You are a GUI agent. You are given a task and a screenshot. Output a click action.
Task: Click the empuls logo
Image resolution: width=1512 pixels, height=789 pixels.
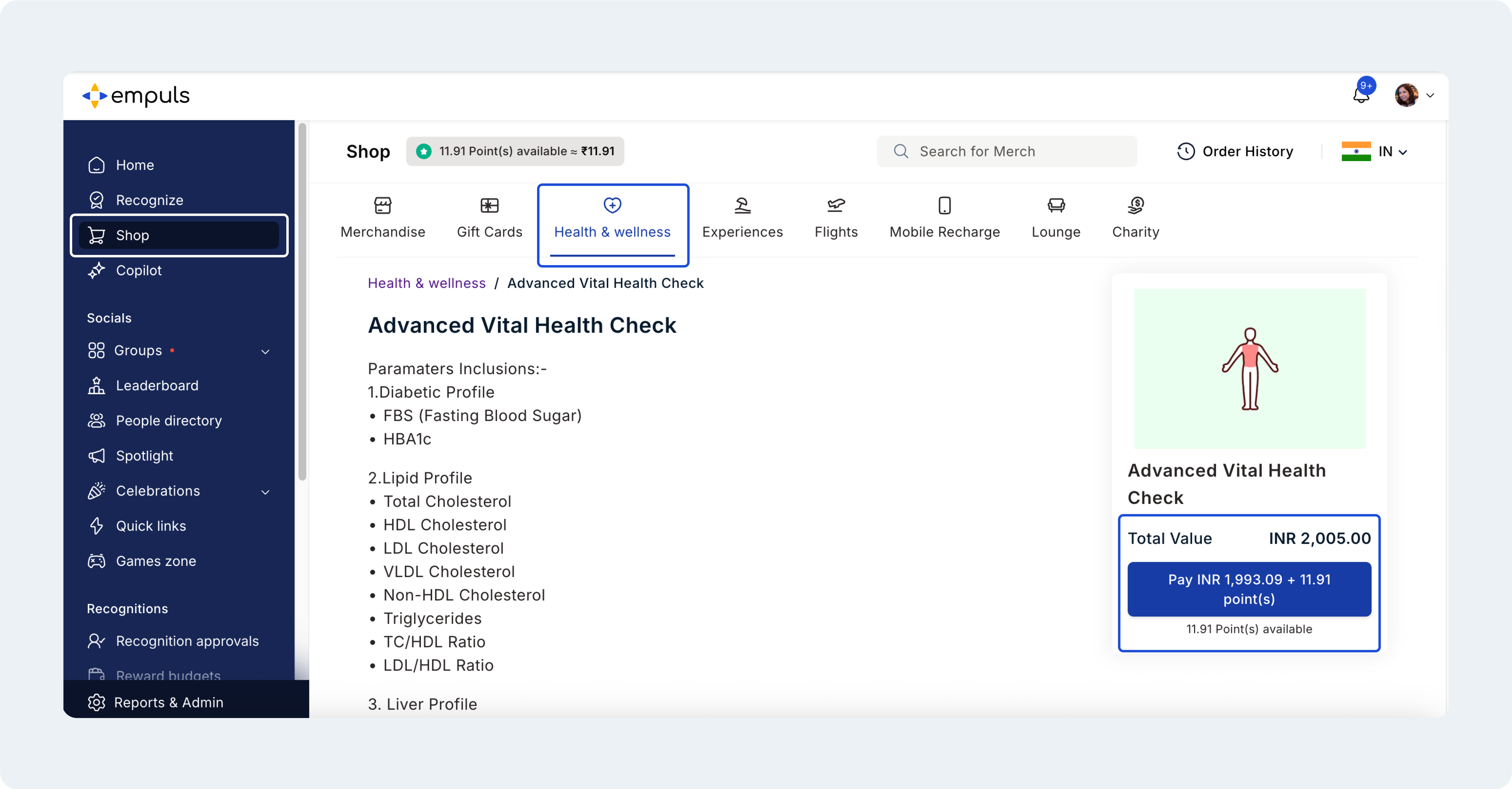pos(136,96)
